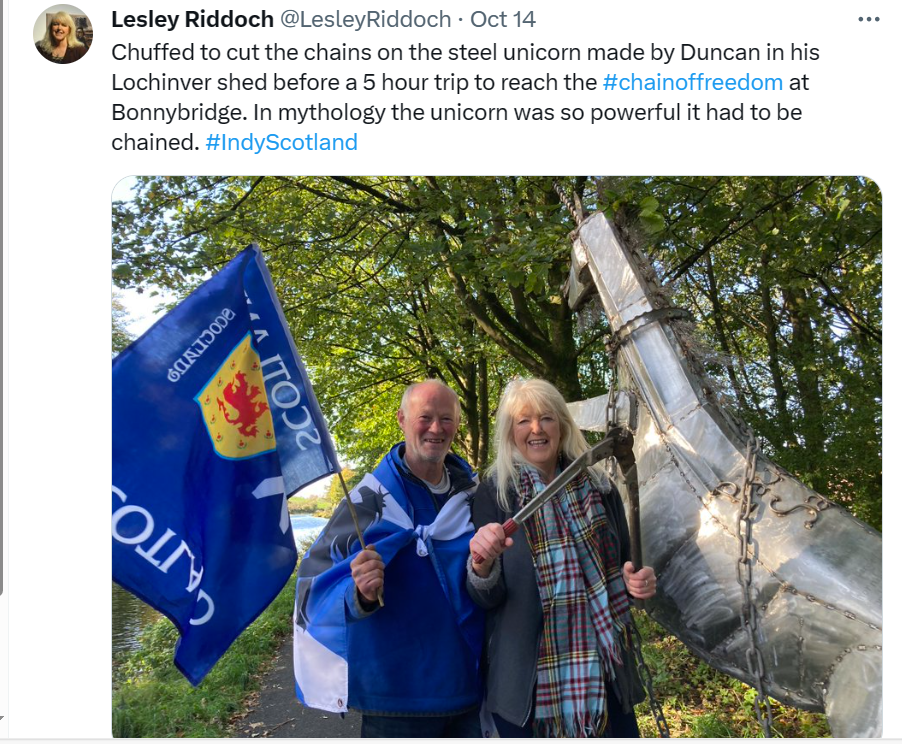This screenshot has width=902, height=744.
Task: Click the word "Bonnybridge" in the tweet
Action: (x=178, y=112)
